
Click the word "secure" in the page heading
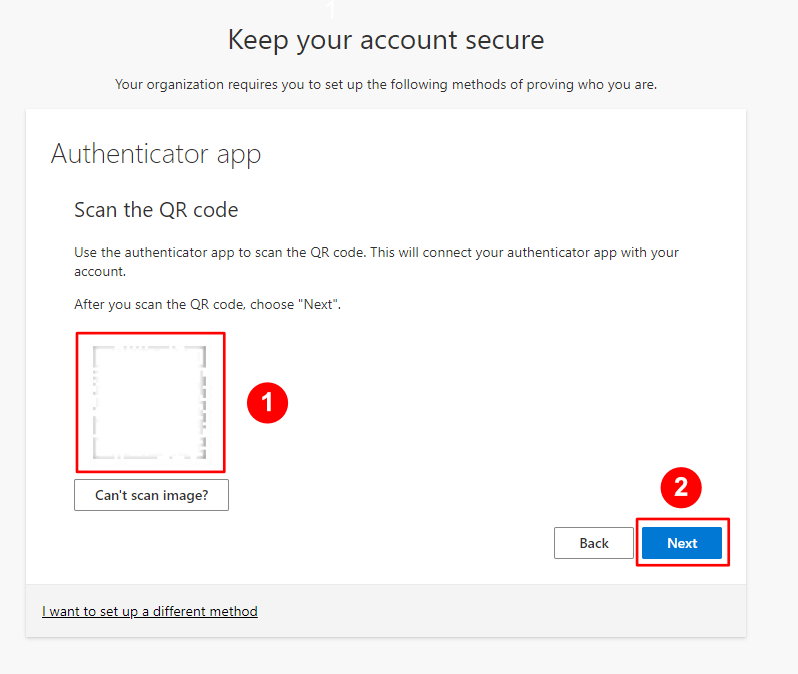(498, 40)
